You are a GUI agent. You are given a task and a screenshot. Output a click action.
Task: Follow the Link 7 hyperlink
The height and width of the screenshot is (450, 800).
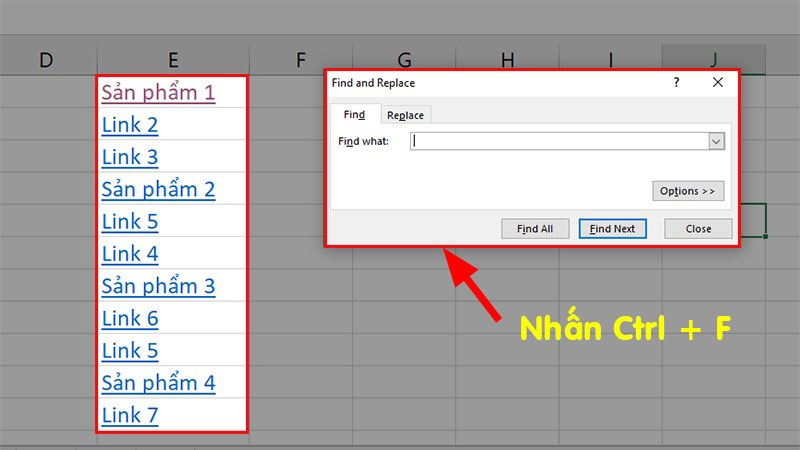(x=130, y=414)
